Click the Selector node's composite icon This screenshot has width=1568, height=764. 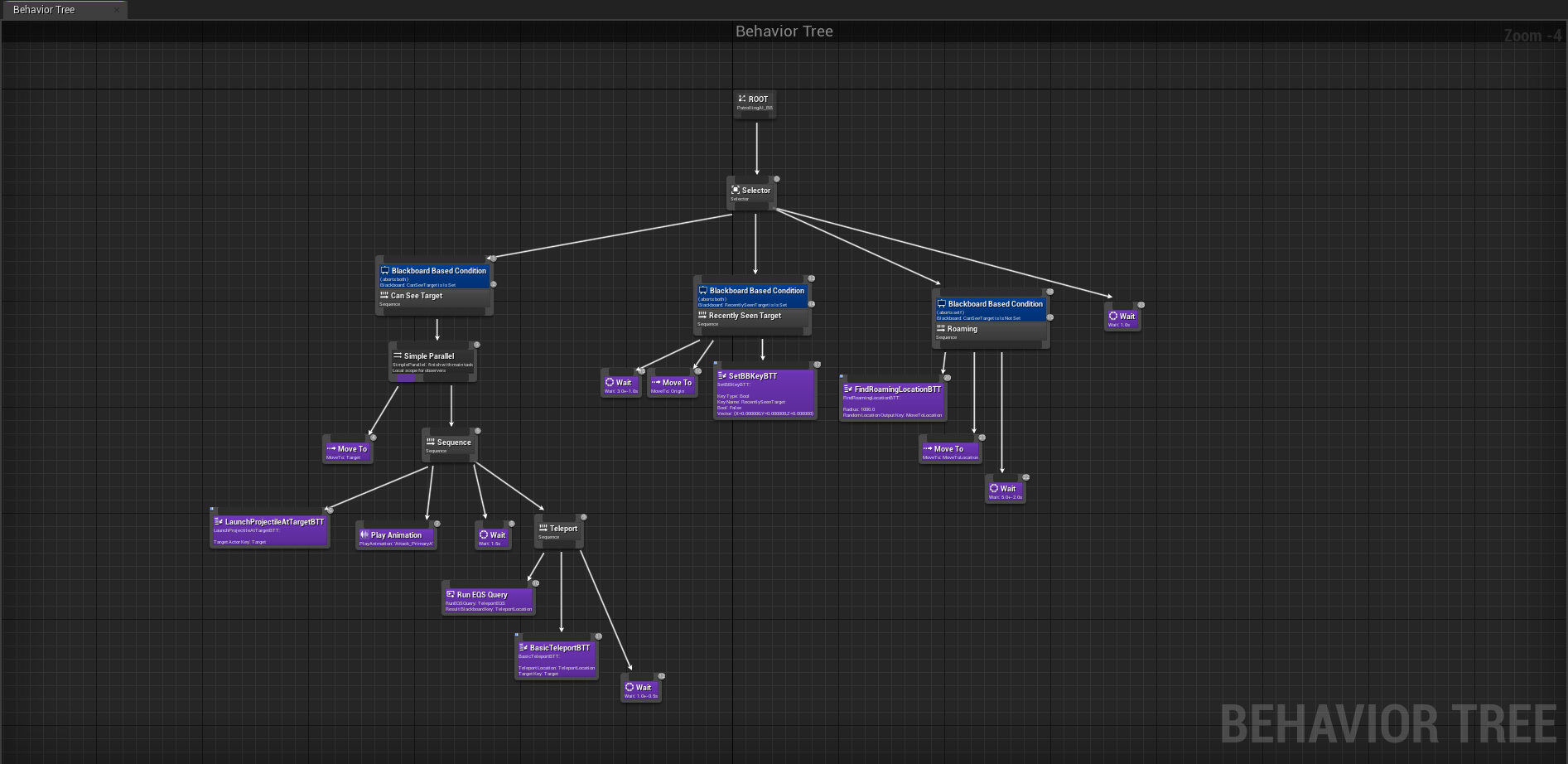coord(736,190)
